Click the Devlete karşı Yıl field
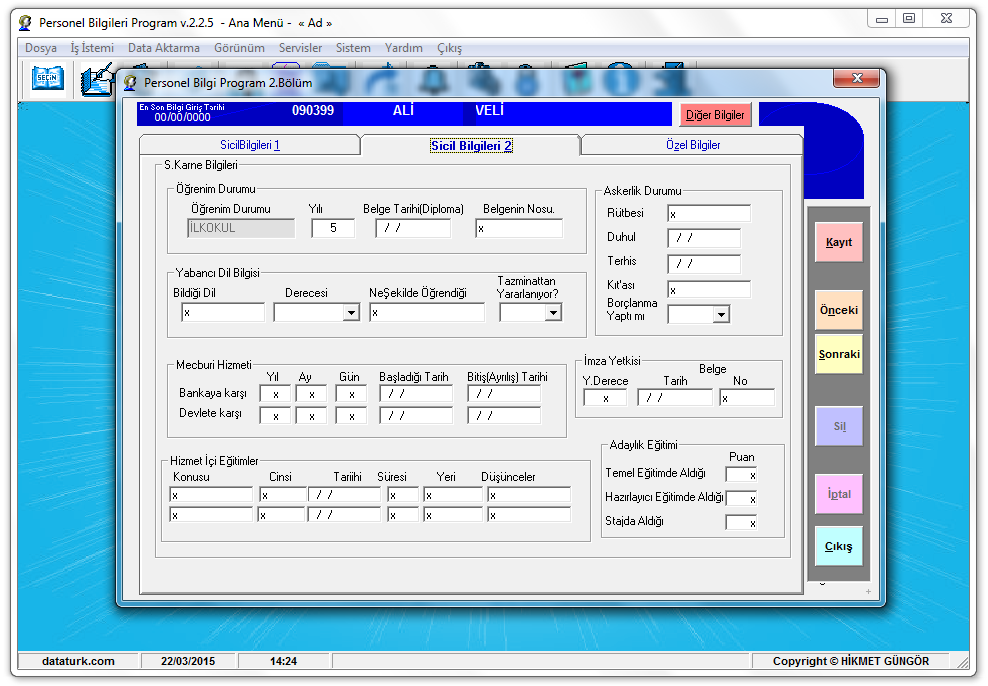 275,416
